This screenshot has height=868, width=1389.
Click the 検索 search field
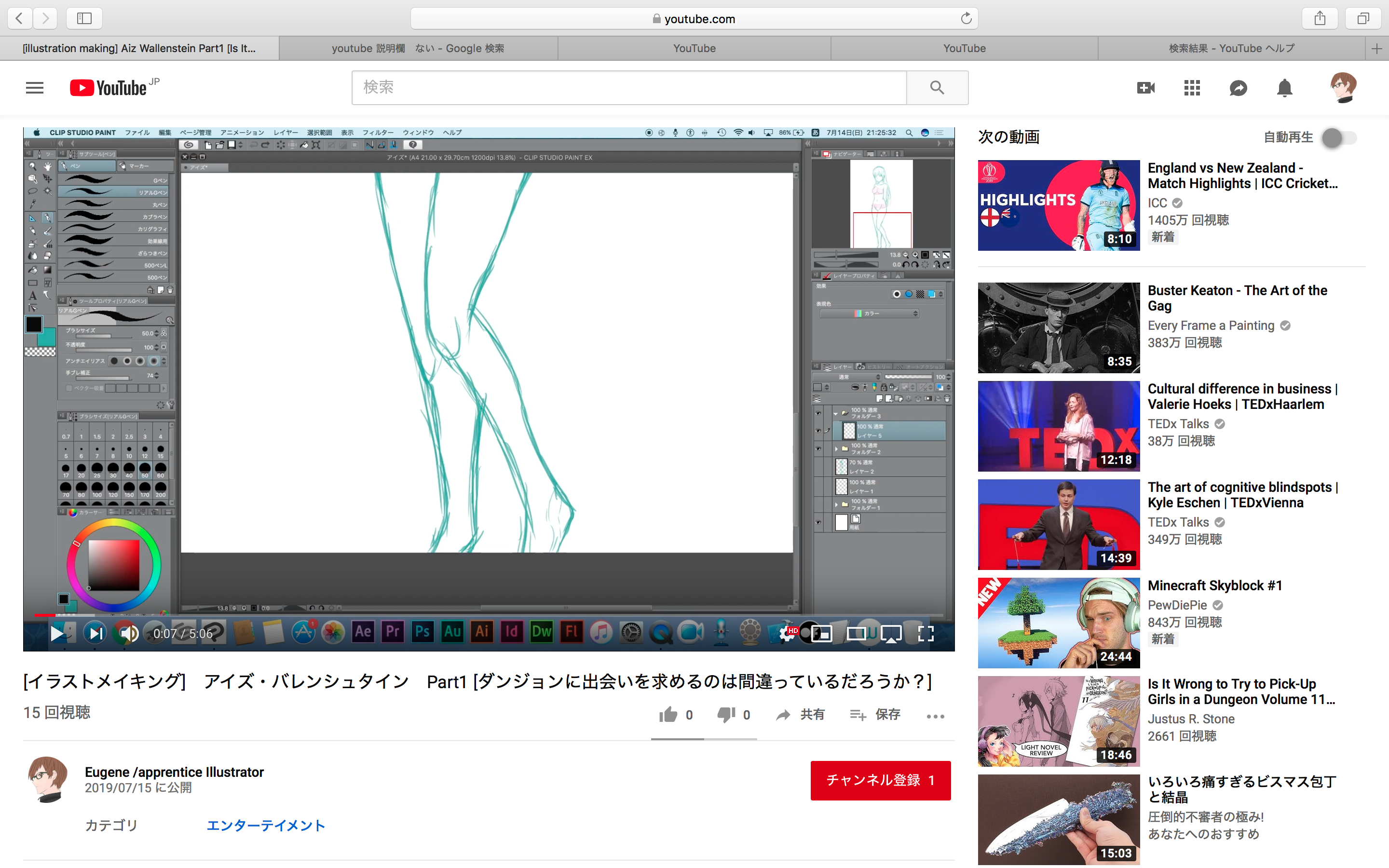629,88
